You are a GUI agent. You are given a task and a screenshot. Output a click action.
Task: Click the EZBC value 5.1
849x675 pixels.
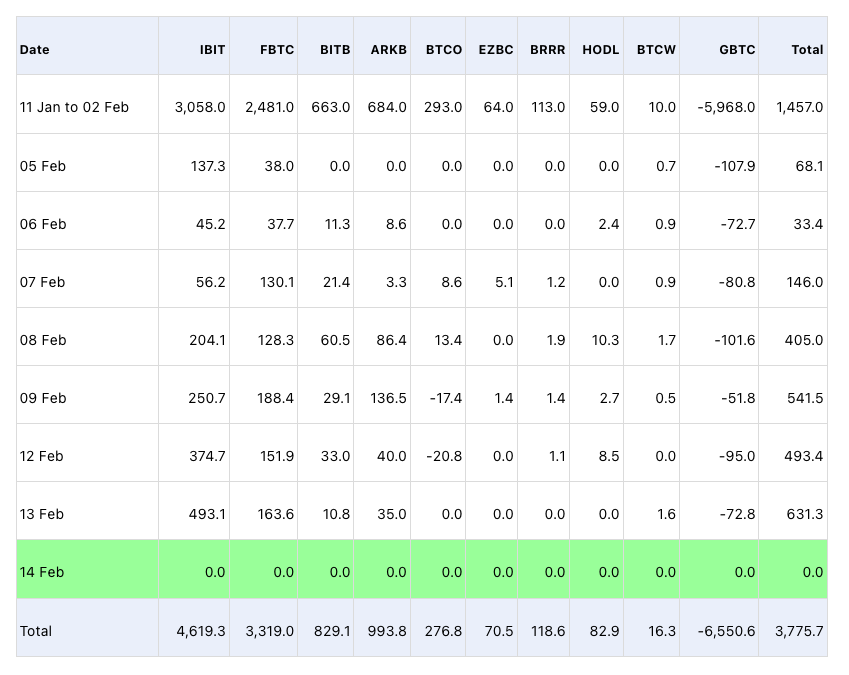(x=504, y=282)
